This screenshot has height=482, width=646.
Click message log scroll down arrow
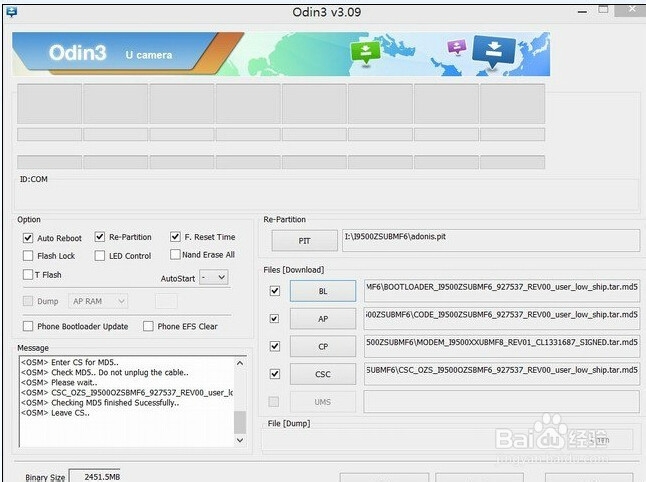240,440
